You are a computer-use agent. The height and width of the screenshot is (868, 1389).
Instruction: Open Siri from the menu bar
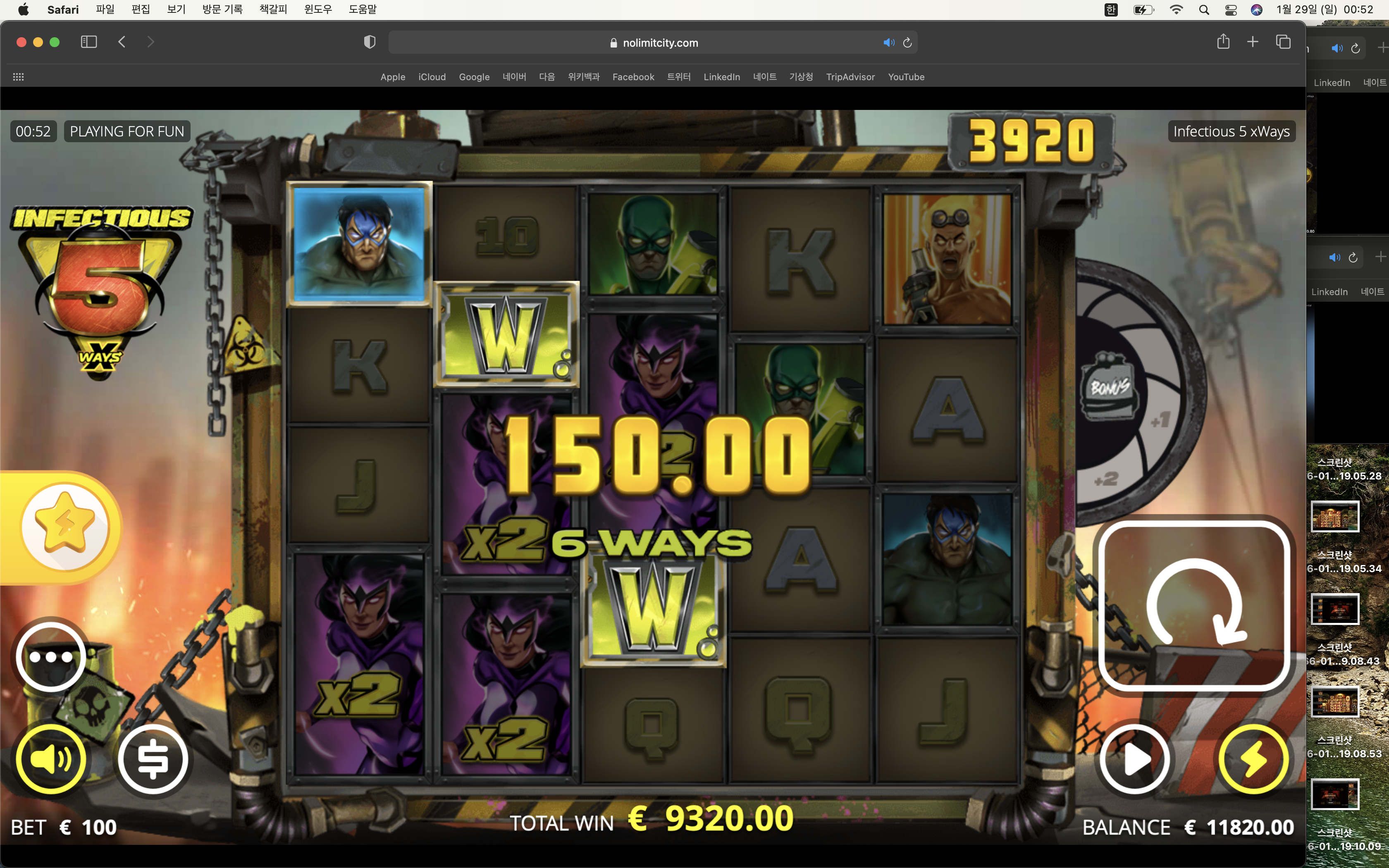pyautogui.click(x=1256, y=9)
